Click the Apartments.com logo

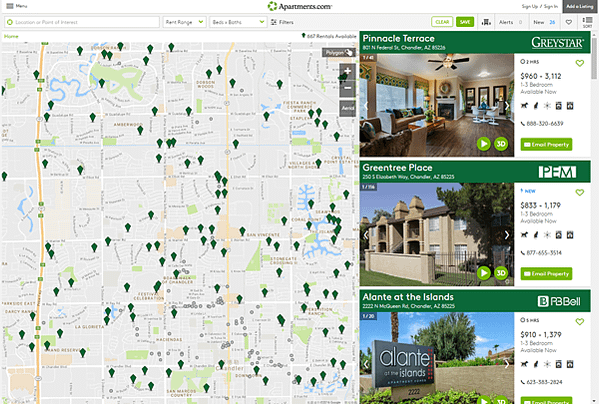click(x=300, y=6)
